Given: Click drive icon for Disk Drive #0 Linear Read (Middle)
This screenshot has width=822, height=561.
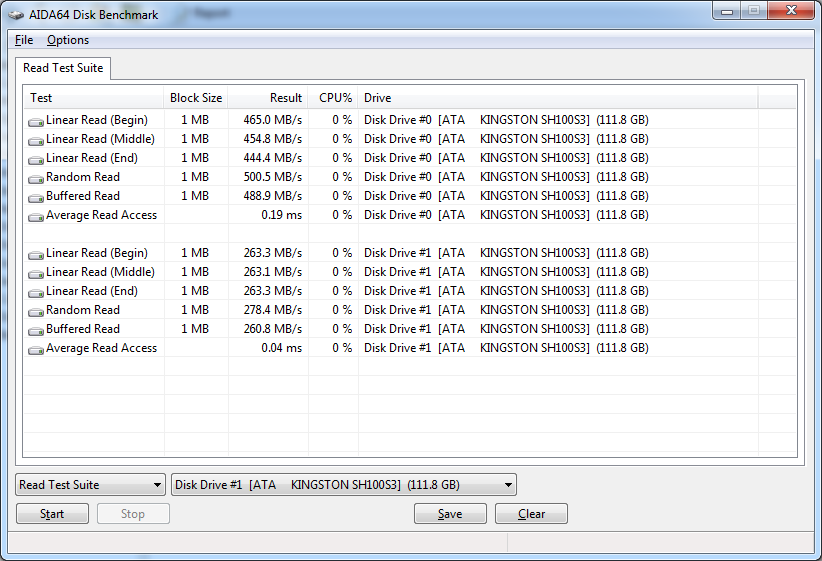Looking at the screenshot, I should (36, 141).
